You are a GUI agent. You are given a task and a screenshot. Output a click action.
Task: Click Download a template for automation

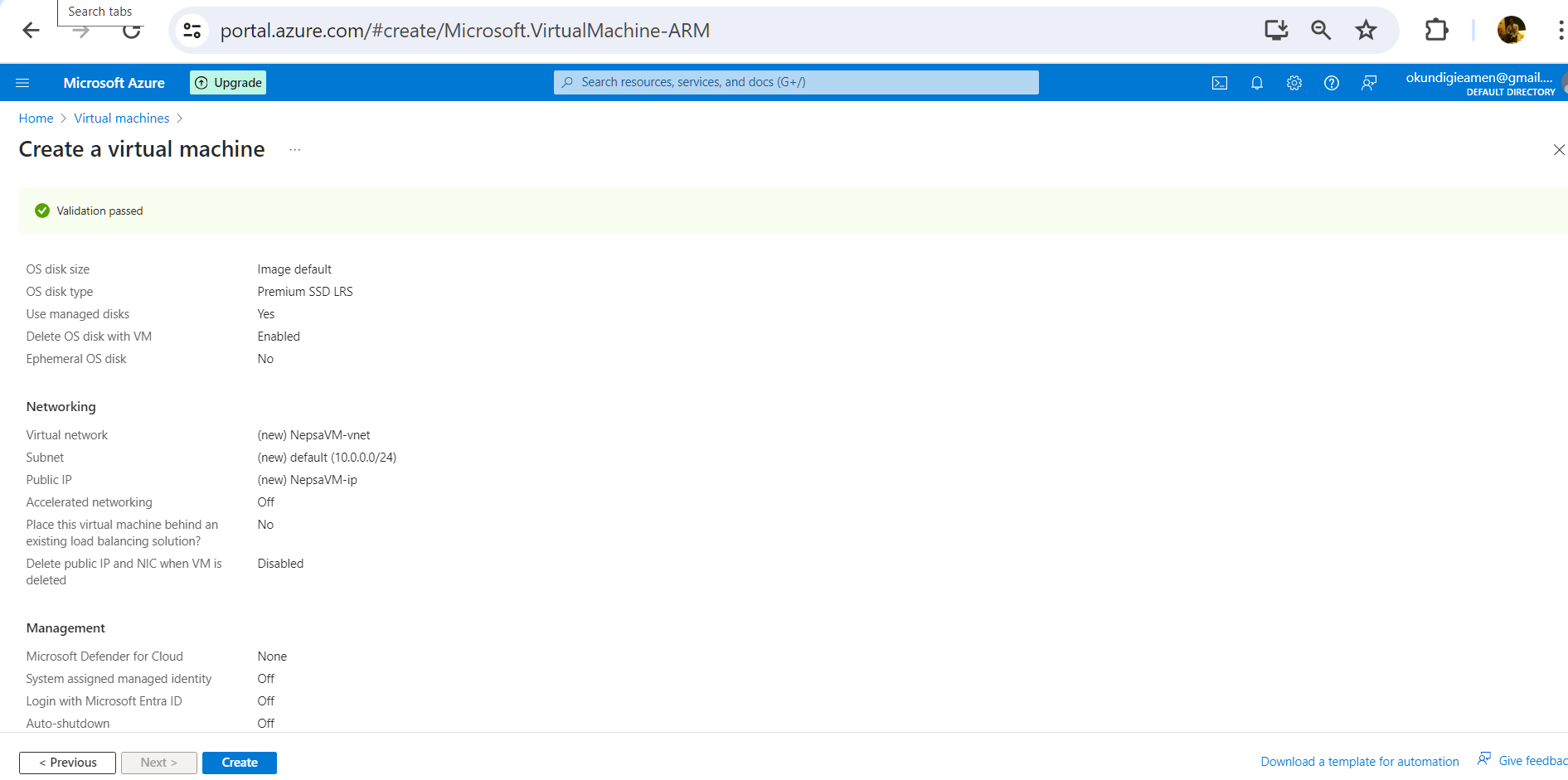point(1360,762)
